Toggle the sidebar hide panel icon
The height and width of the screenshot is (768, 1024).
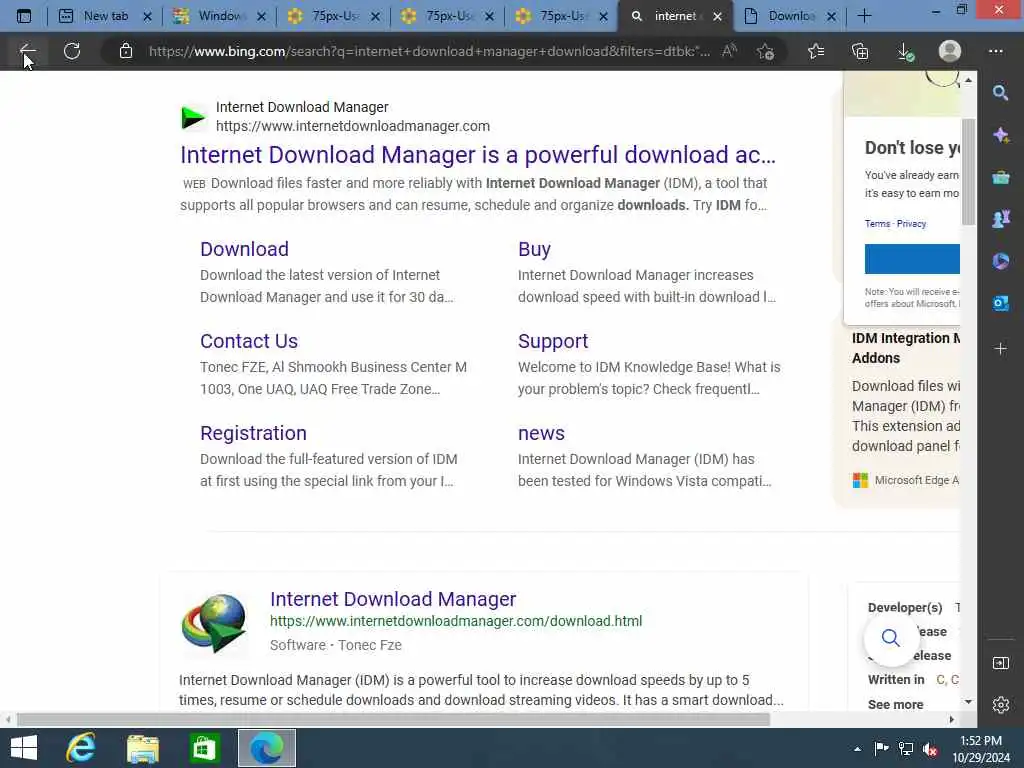[x=1000, y=663]
